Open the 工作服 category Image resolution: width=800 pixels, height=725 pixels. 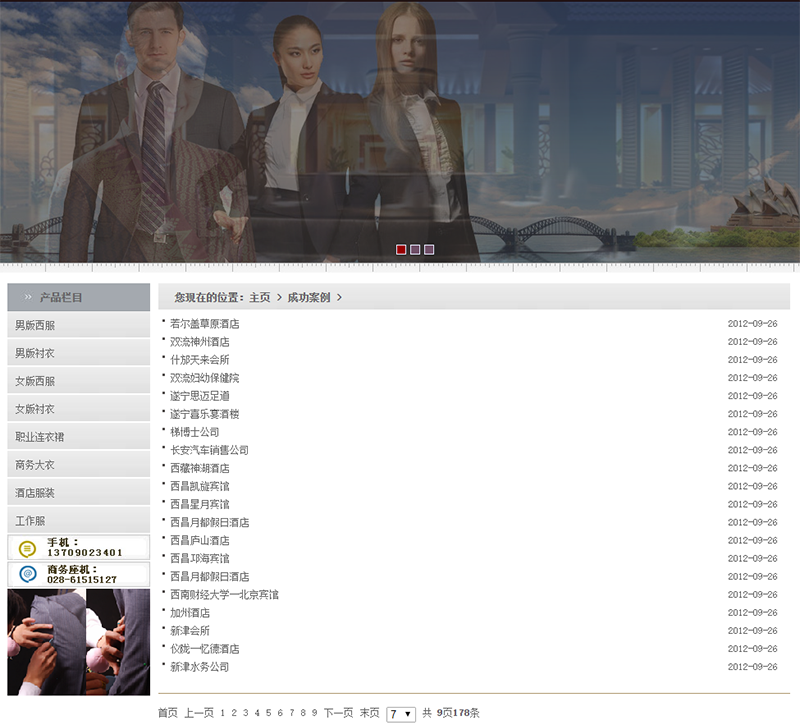point(31,522)
